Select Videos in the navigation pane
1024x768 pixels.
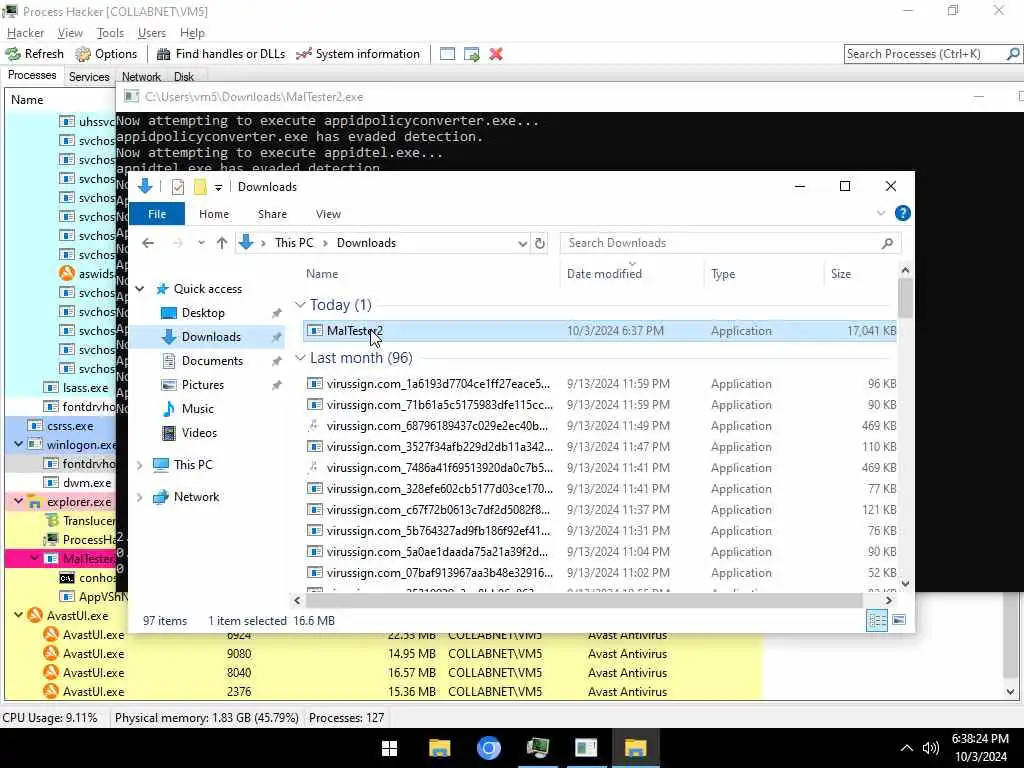tap(199, 433)
